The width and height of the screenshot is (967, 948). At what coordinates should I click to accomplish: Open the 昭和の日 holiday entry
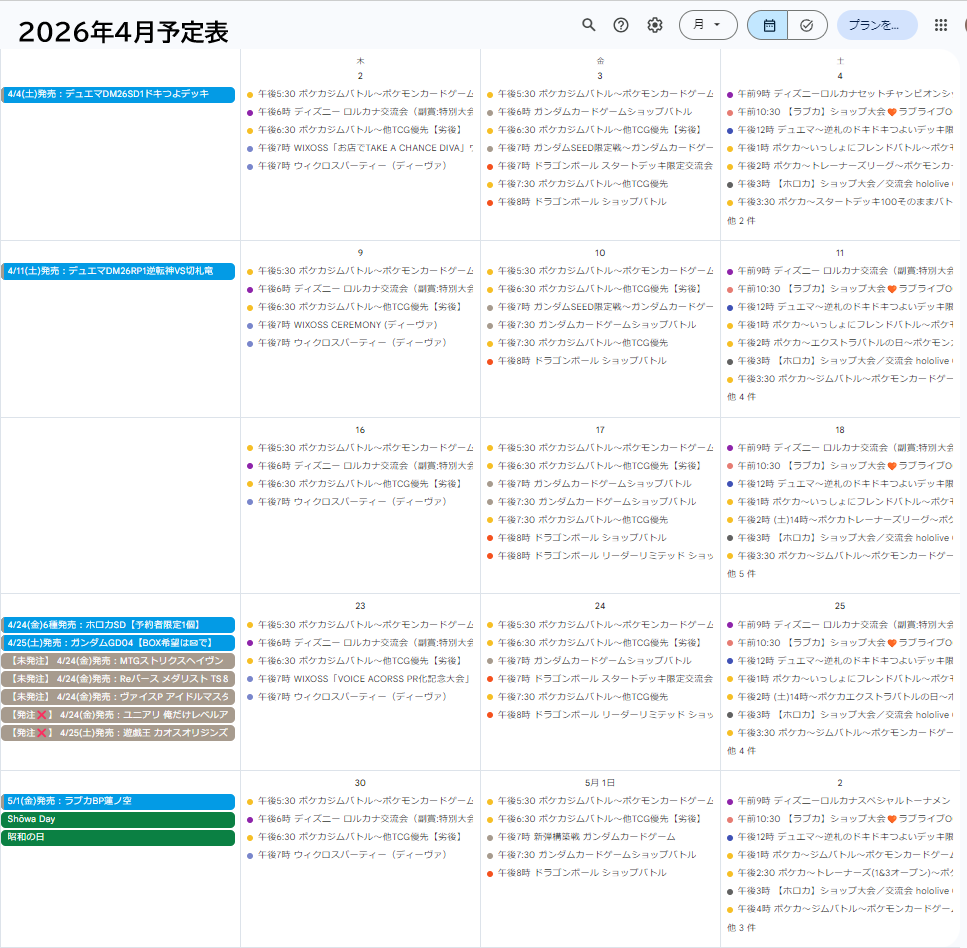tap(118, 838)
